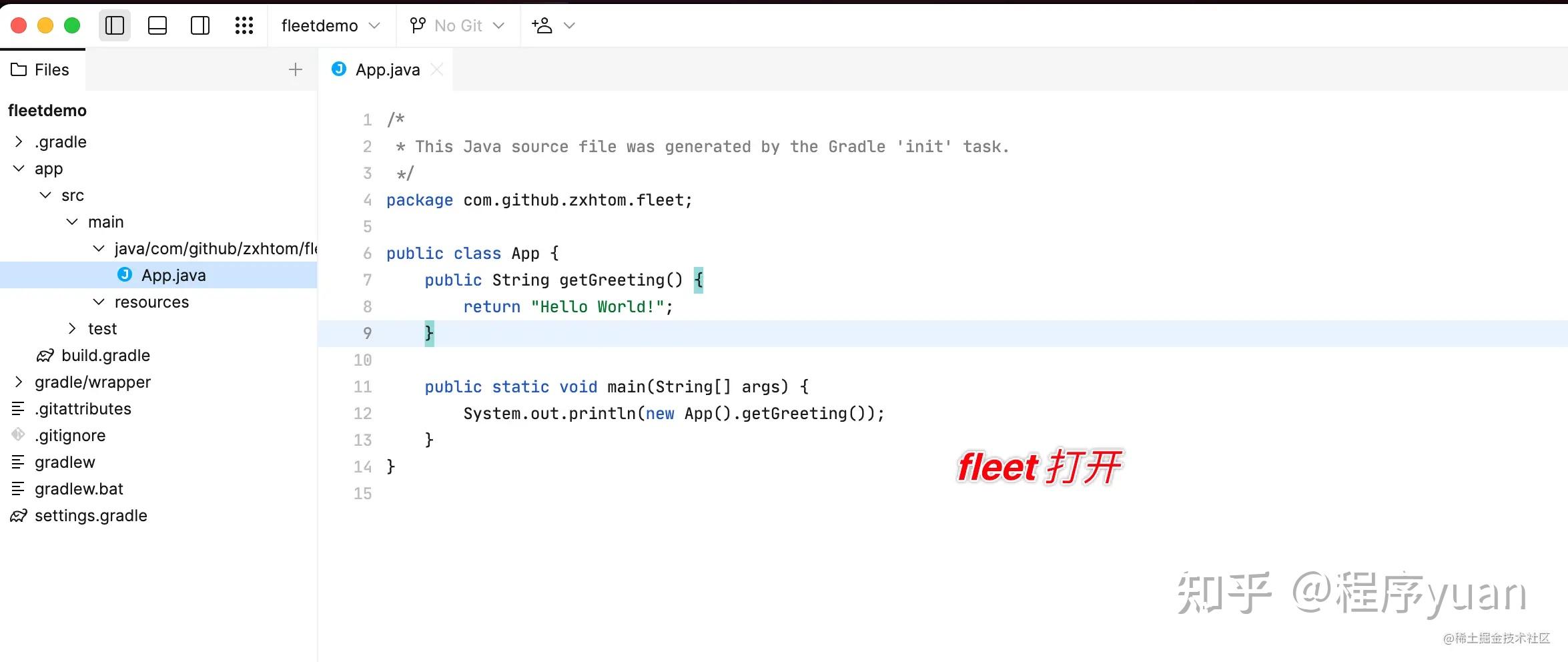The height and width of the screenshot is (662, 1568).
Task: Create a new file with the plus button
Action: click(x=296, y=69)
